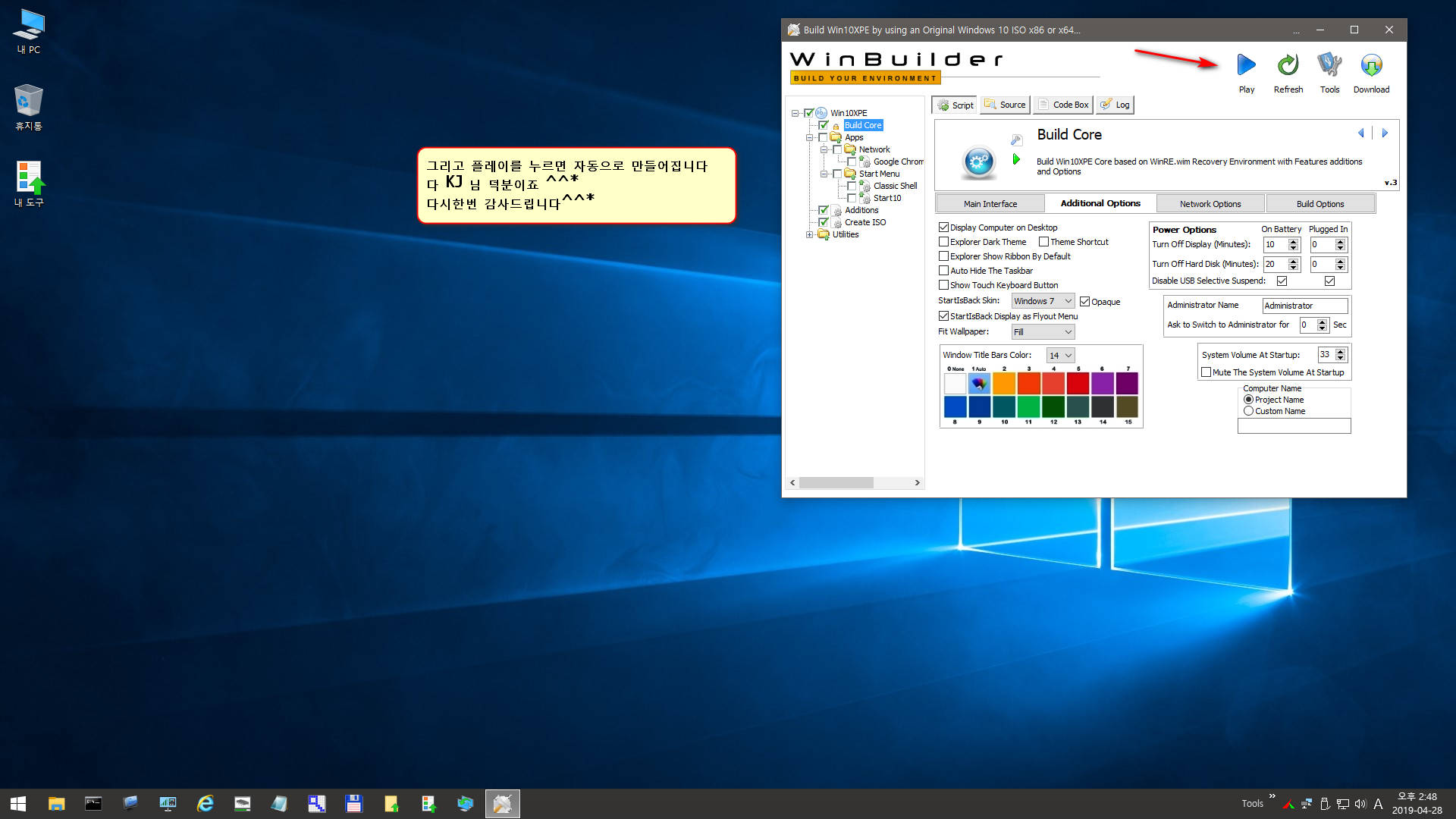Enable Theme Shortcut checkbox
Screen dimensions: 1456x819
(1043, 242)
